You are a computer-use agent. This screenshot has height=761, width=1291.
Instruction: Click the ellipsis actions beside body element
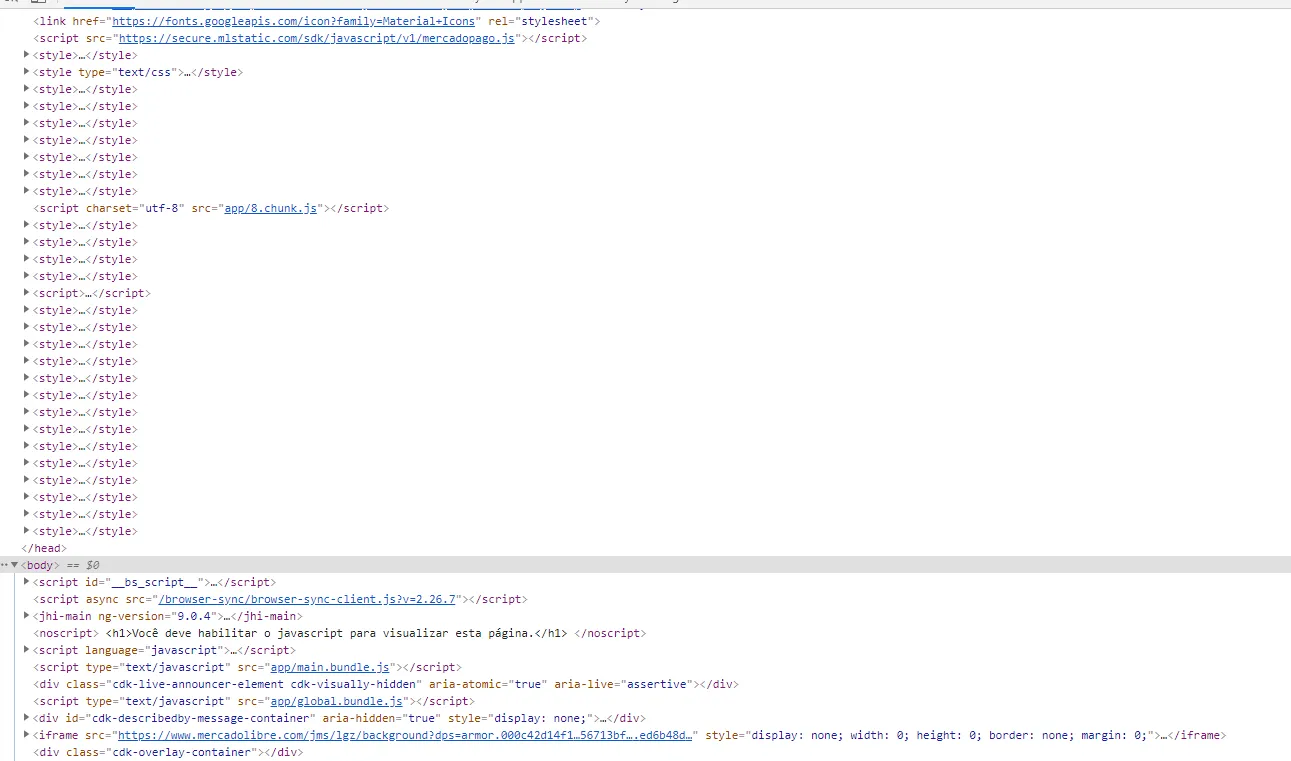click(x=5, y=565)
